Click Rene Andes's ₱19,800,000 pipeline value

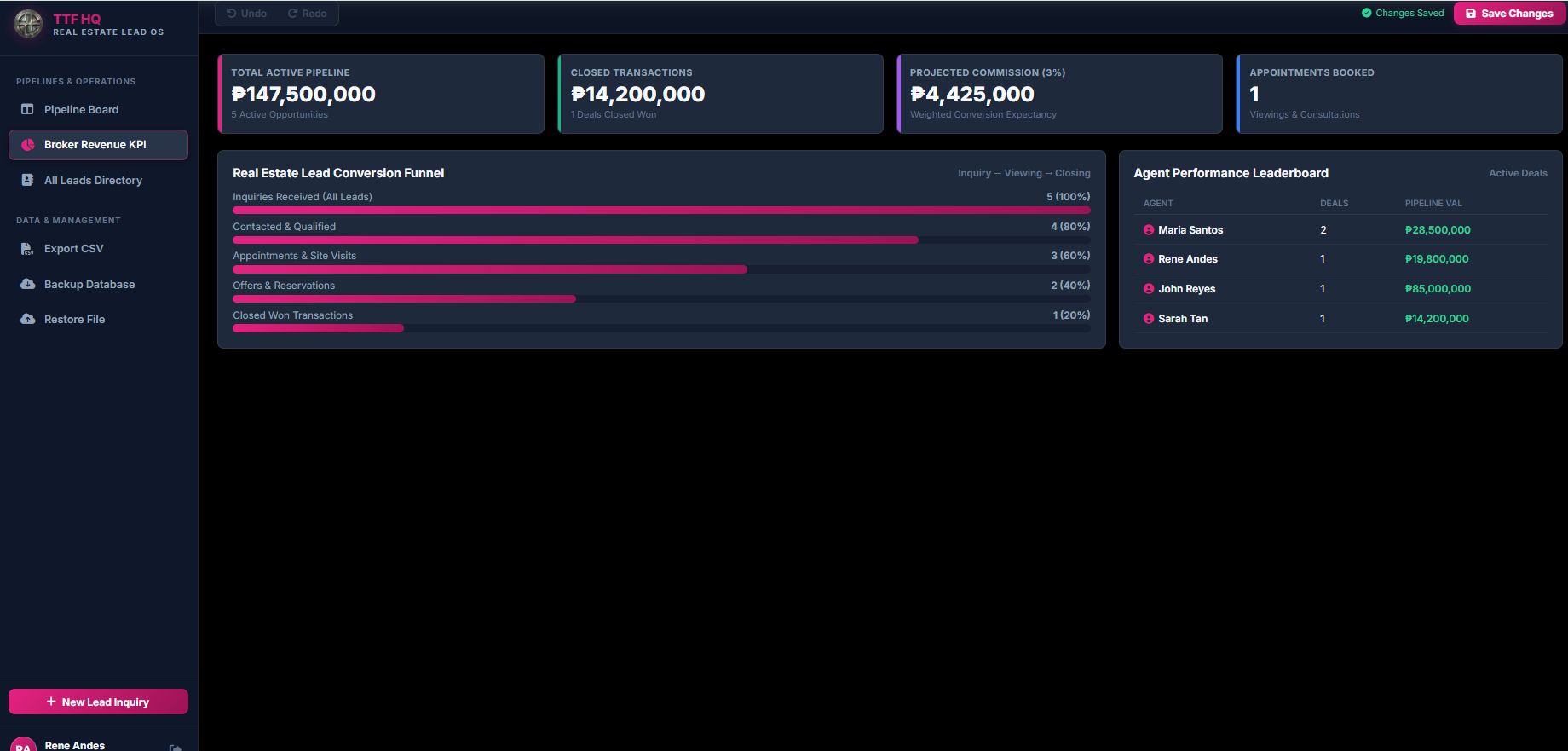pos(1437,259)
